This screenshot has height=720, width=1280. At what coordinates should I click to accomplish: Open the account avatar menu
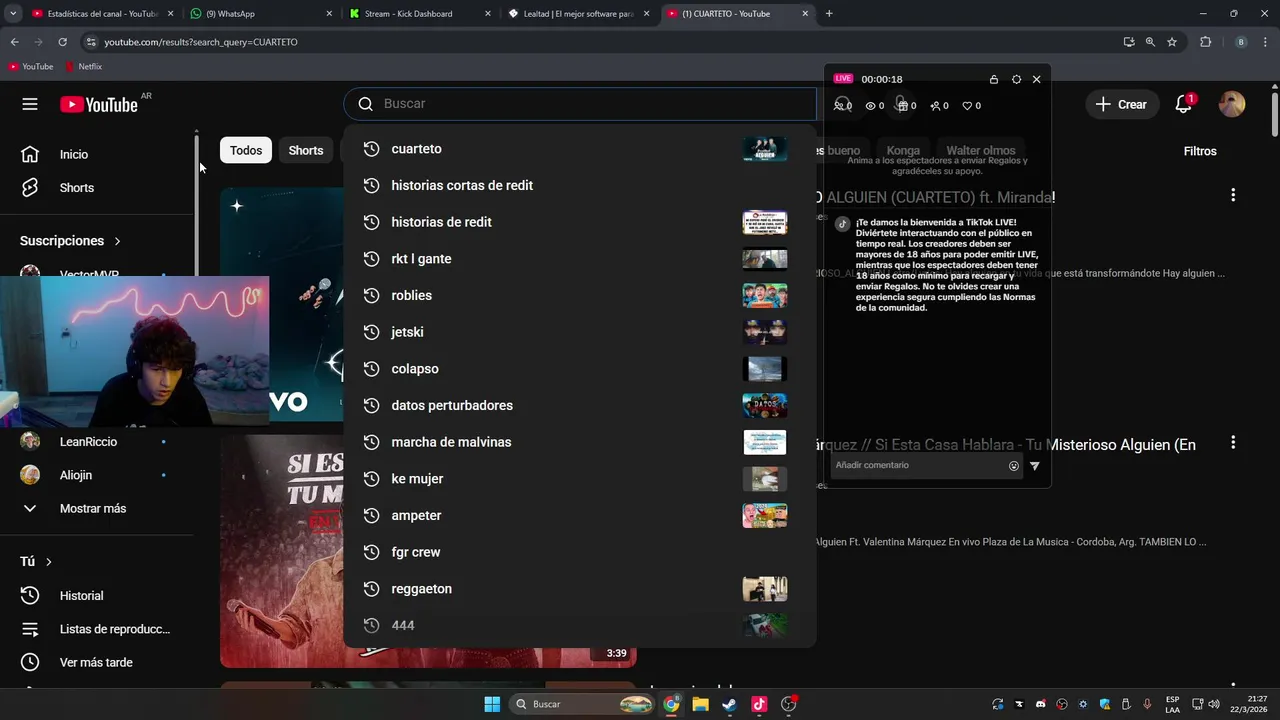tap(1232, 104)
